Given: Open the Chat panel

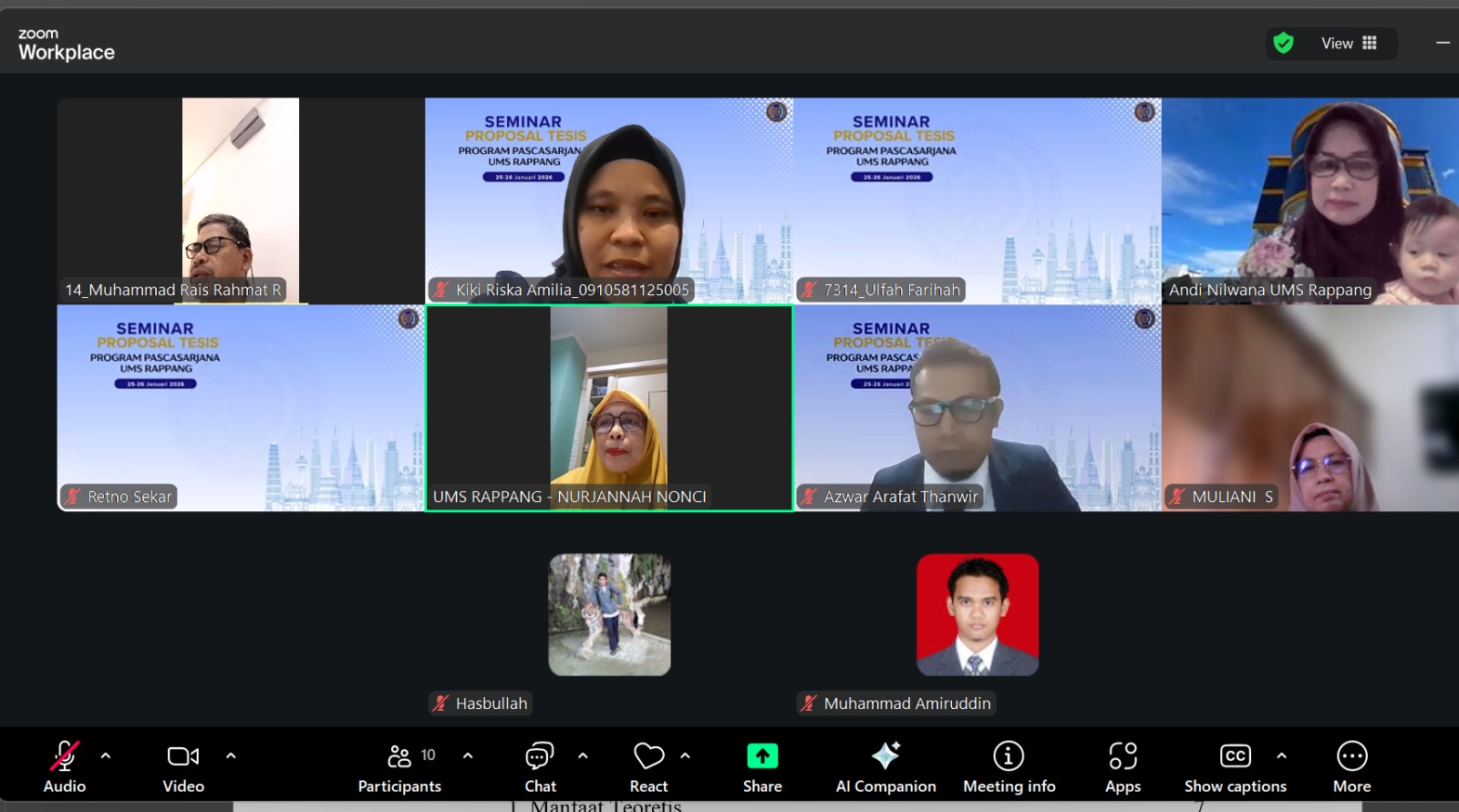Looking at the screenshot, I should 540,768.
